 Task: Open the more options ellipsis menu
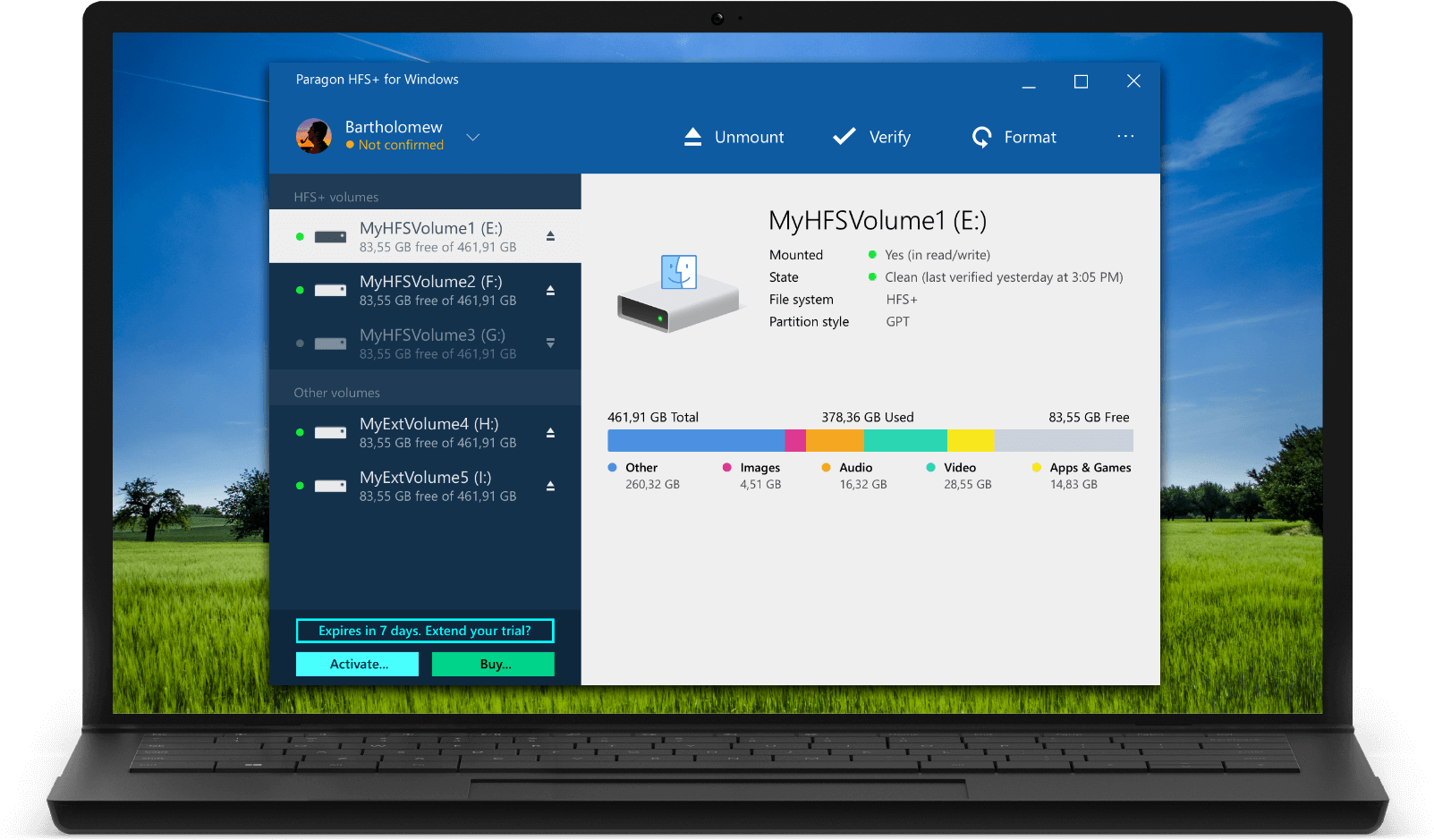click(1125, 136)
